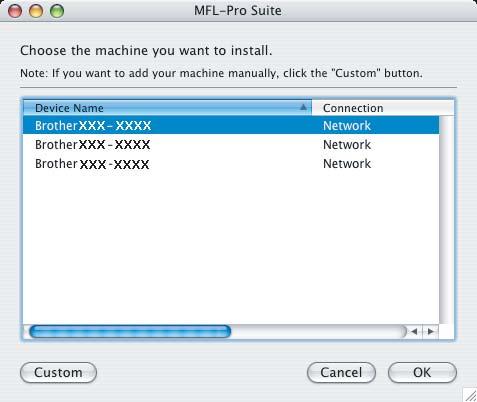The width and height of the screenshot is (477, 402).
Task: Click the Connection column header
Action: click(x=383, y=108)
